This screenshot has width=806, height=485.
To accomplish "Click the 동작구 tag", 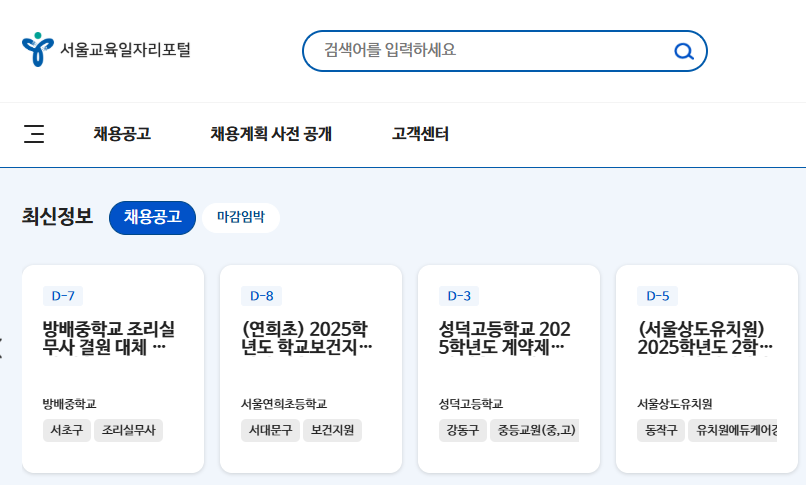I will click(x=661, y=431).
